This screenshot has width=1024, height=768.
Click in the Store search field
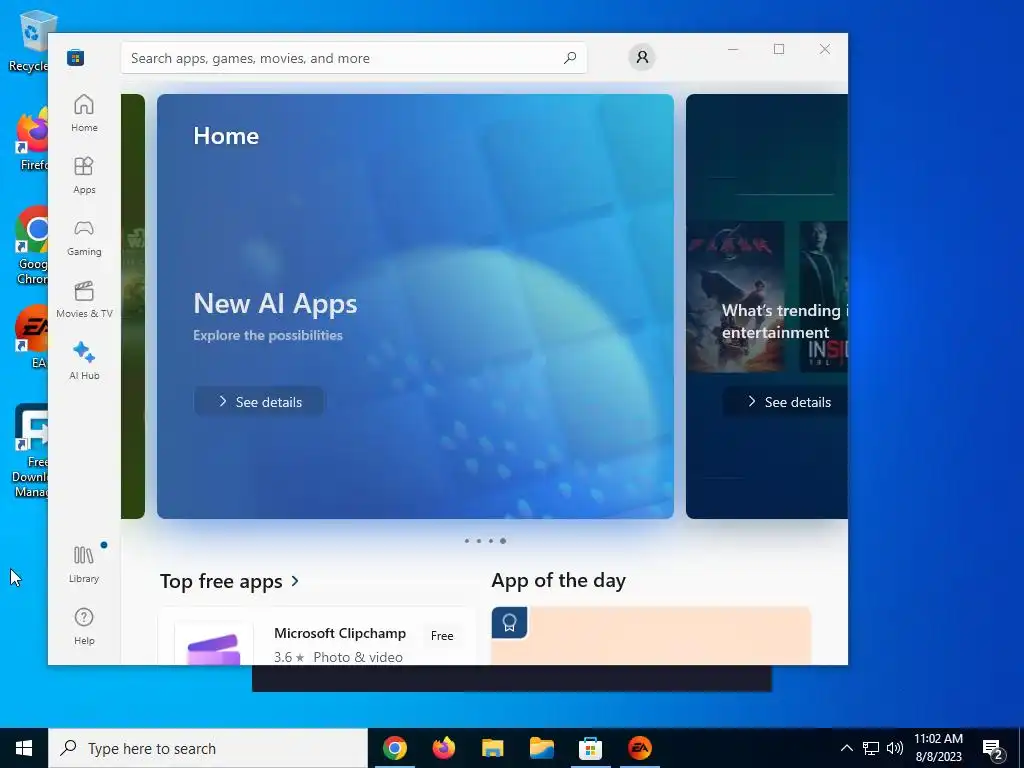(354, 58)
